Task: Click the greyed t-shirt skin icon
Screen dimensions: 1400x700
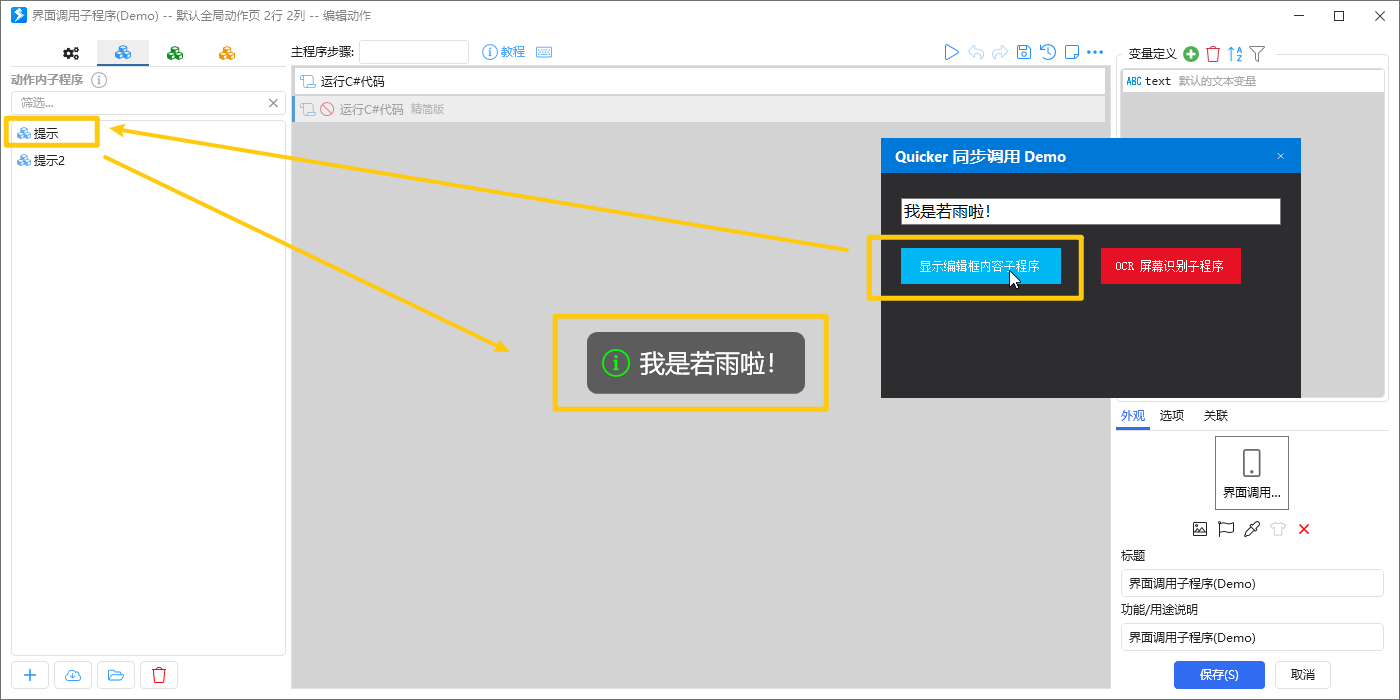Action: coord(1278,529)
